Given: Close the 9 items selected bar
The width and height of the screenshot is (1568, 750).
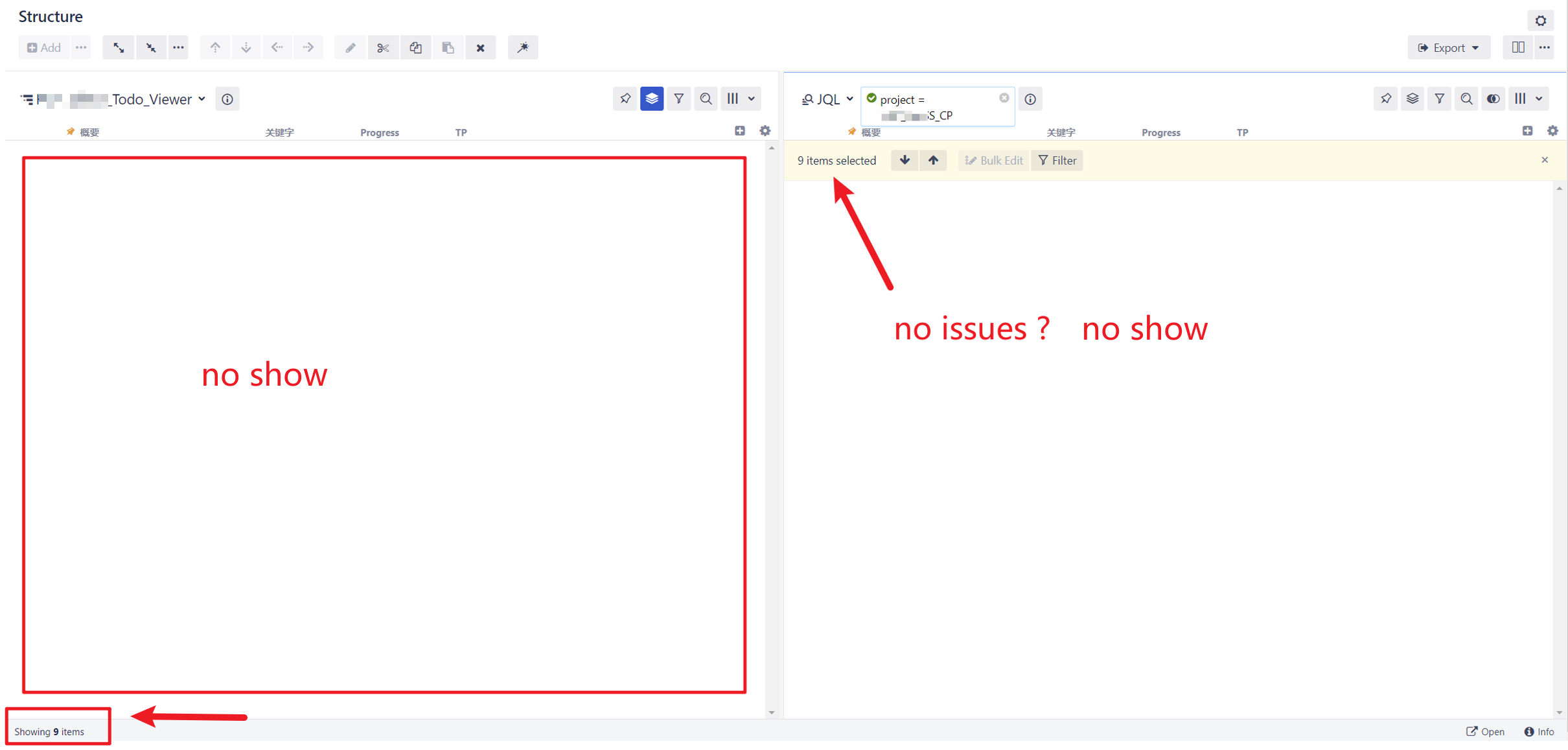Looking at the screenshot, I should click(1545, 160).
